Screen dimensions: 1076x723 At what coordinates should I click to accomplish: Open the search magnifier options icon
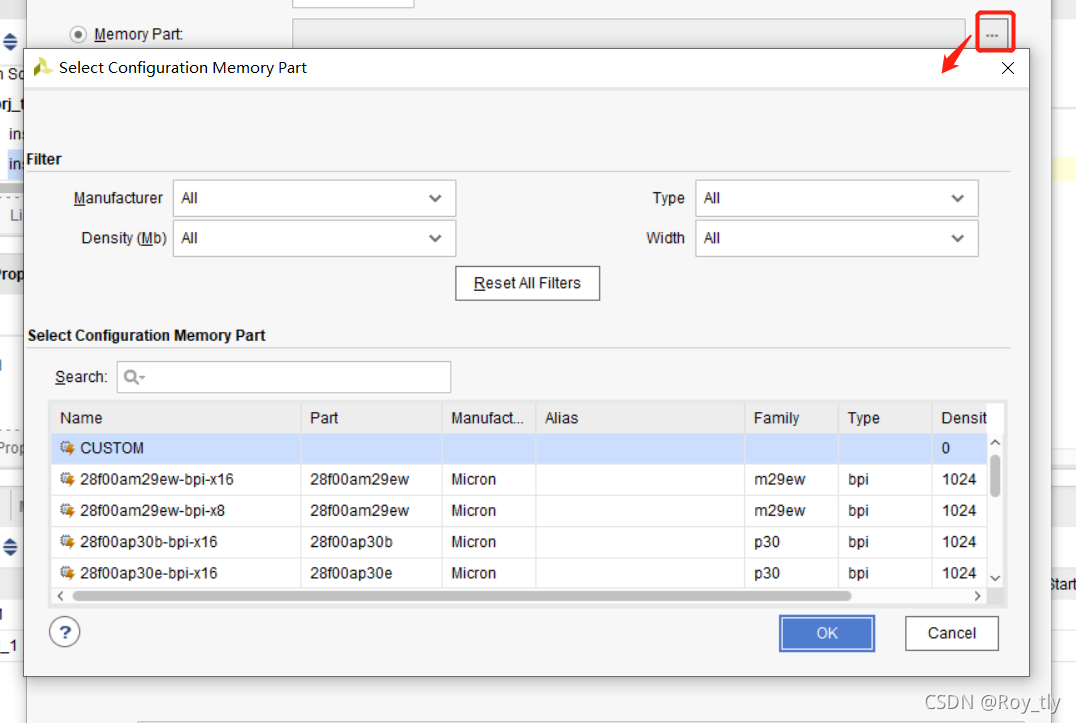point(134,377)
